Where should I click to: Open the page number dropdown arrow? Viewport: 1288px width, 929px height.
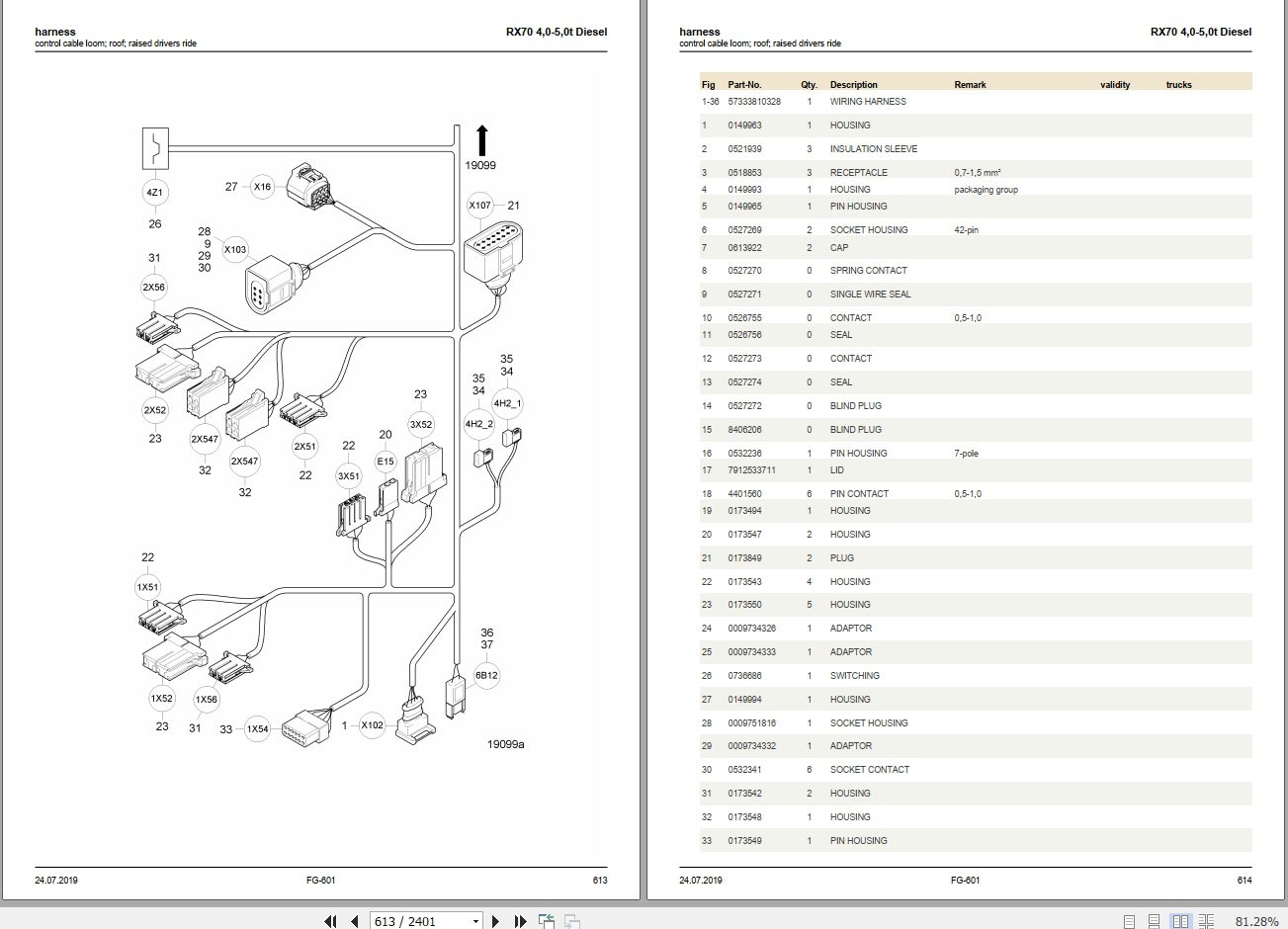[475, 921]
